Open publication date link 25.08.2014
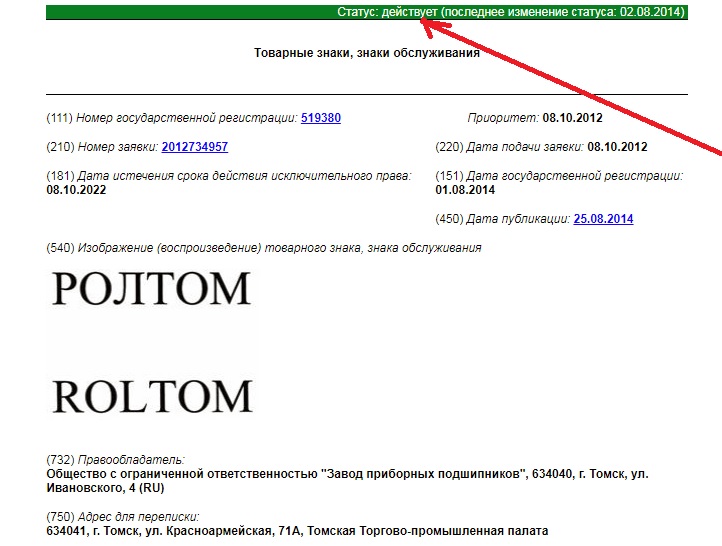Viewport: 722px width, 546px height. tap(603, 219)
